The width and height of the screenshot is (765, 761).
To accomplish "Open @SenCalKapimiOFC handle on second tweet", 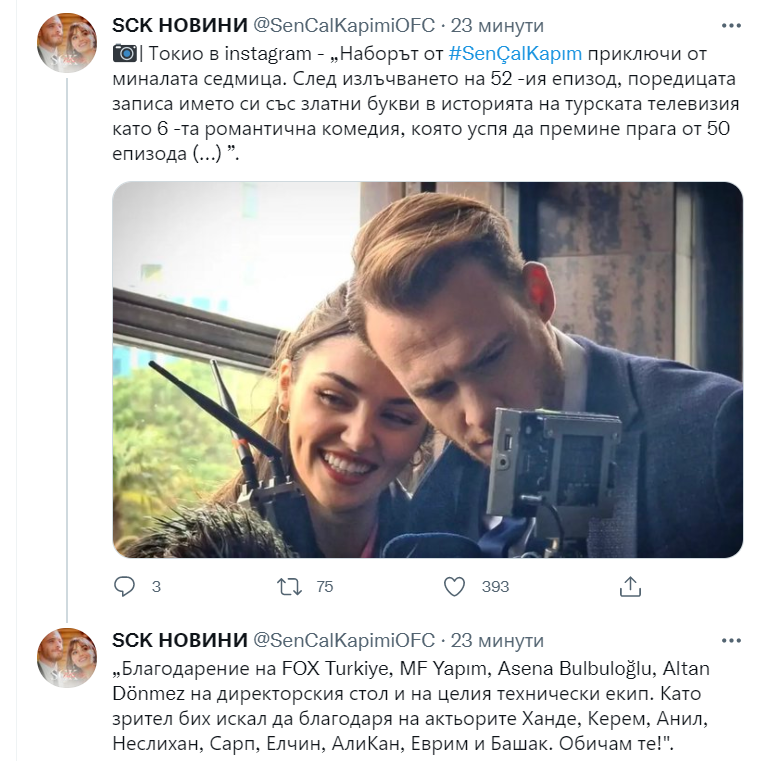I will [345, 640].
